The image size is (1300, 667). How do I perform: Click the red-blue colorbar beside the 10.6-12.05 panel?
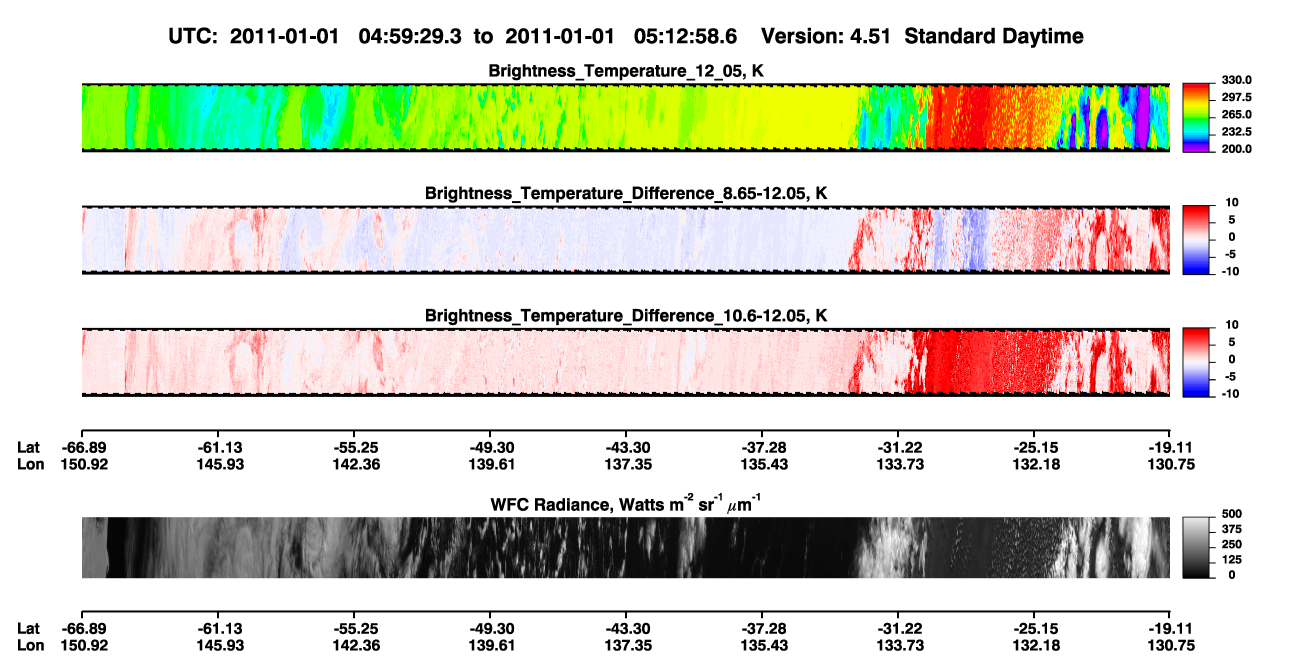point(1196,362)
